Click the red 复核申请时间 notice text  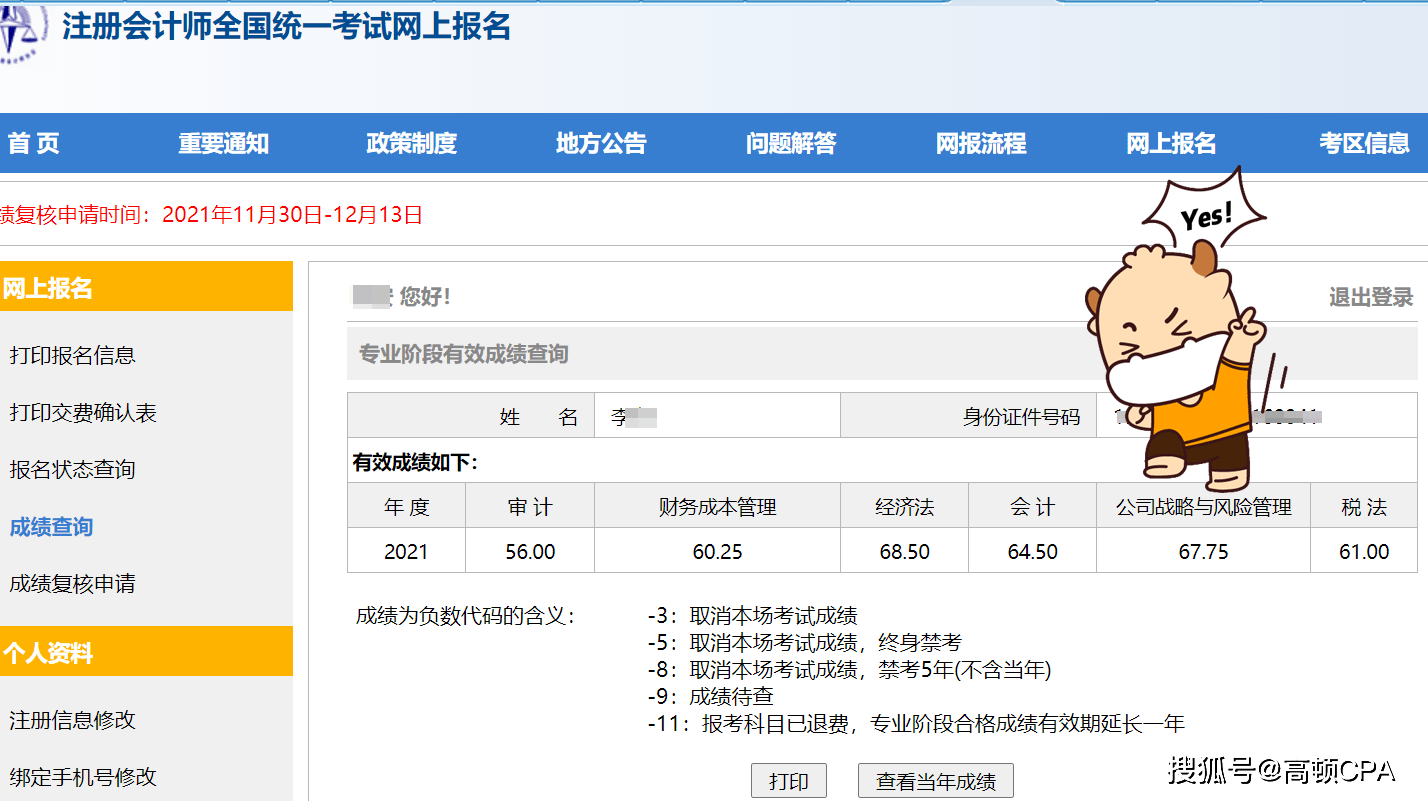click(211, 214)
